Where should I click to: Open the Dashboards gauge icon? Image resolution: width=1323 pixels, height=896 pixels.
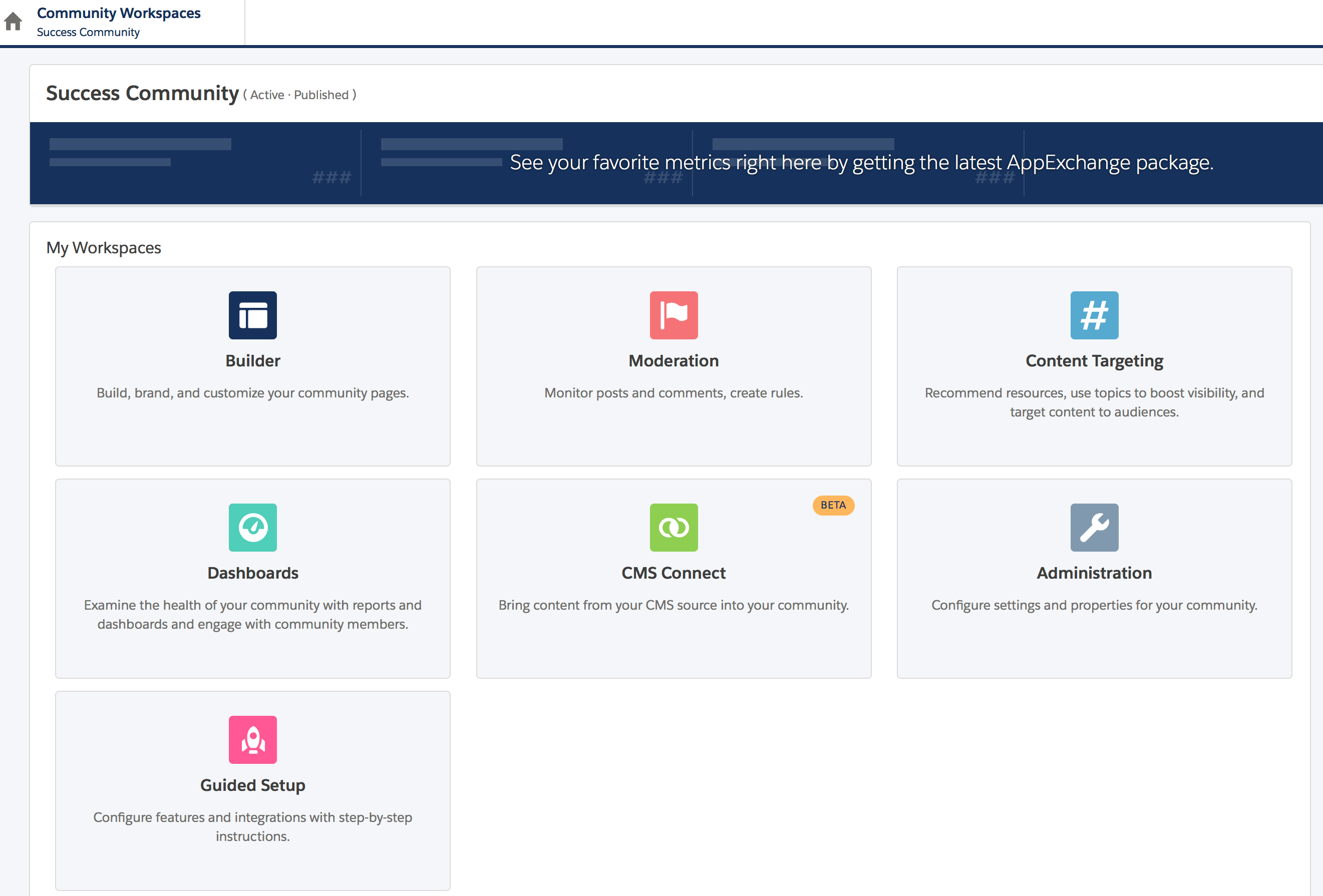point(253,528)
